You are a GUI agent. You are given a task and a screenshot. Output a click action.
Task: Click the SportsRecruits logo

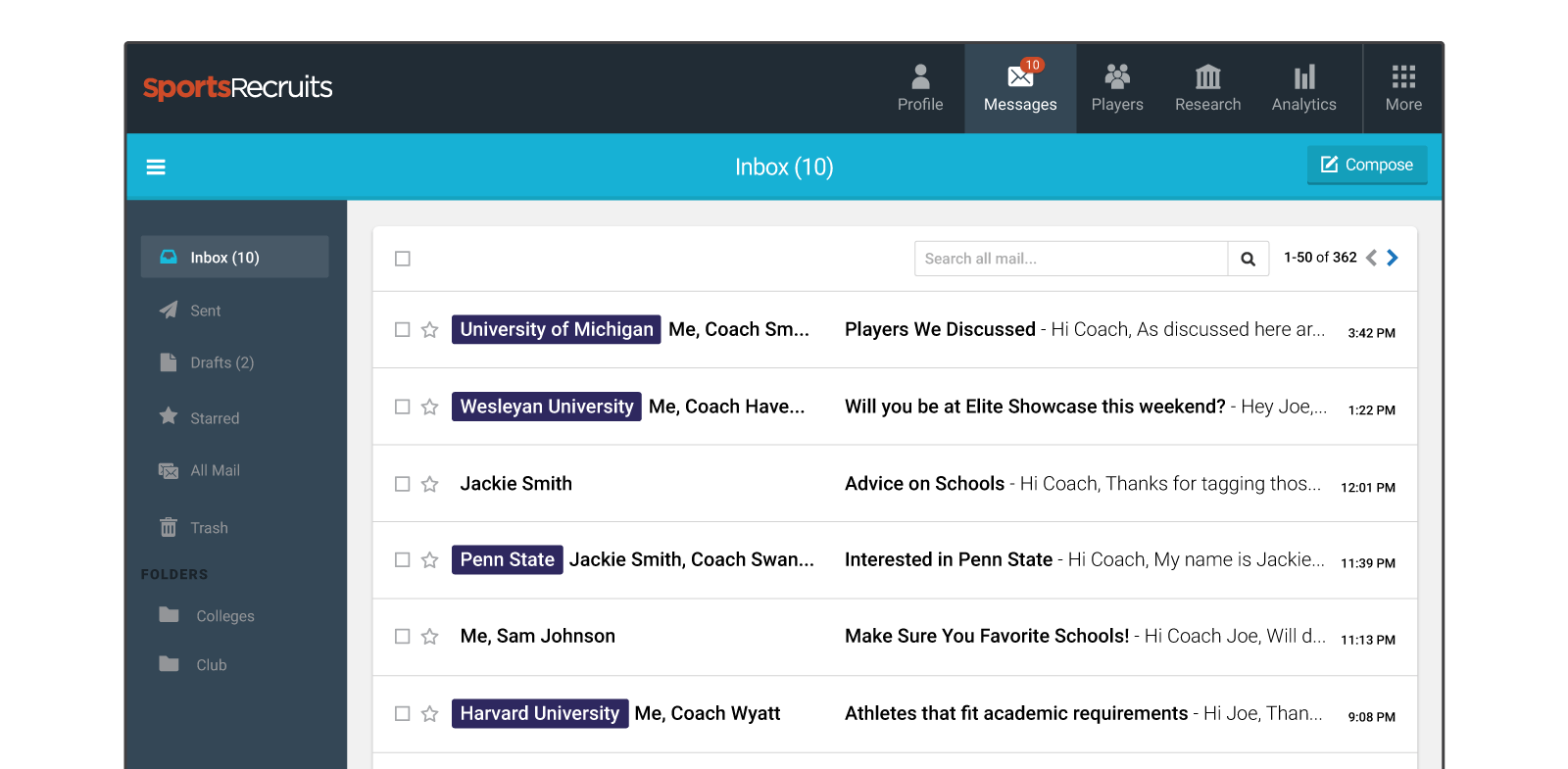[x=238, y=88]
